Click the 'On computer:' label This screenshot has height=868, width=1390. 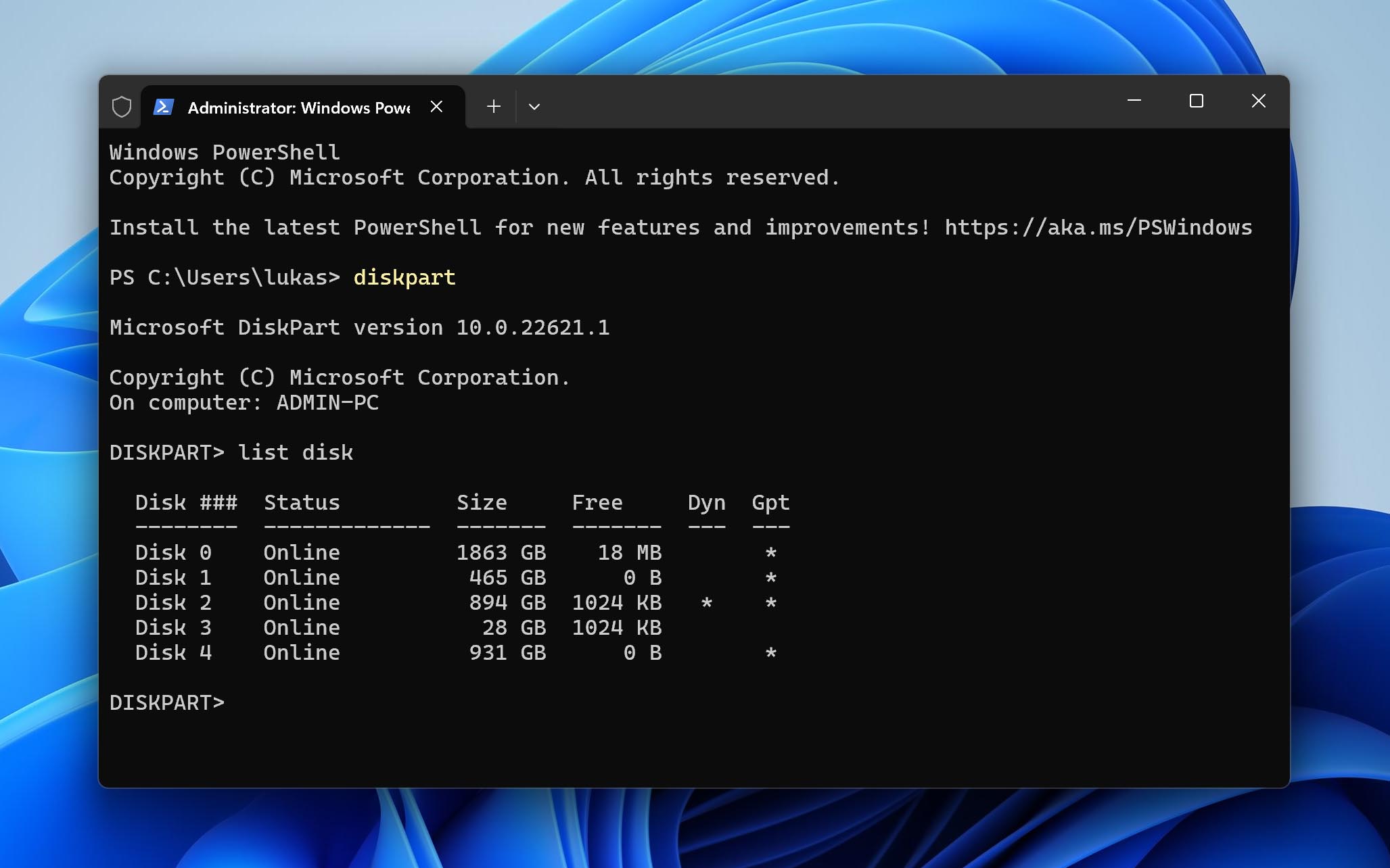[186, 403]
